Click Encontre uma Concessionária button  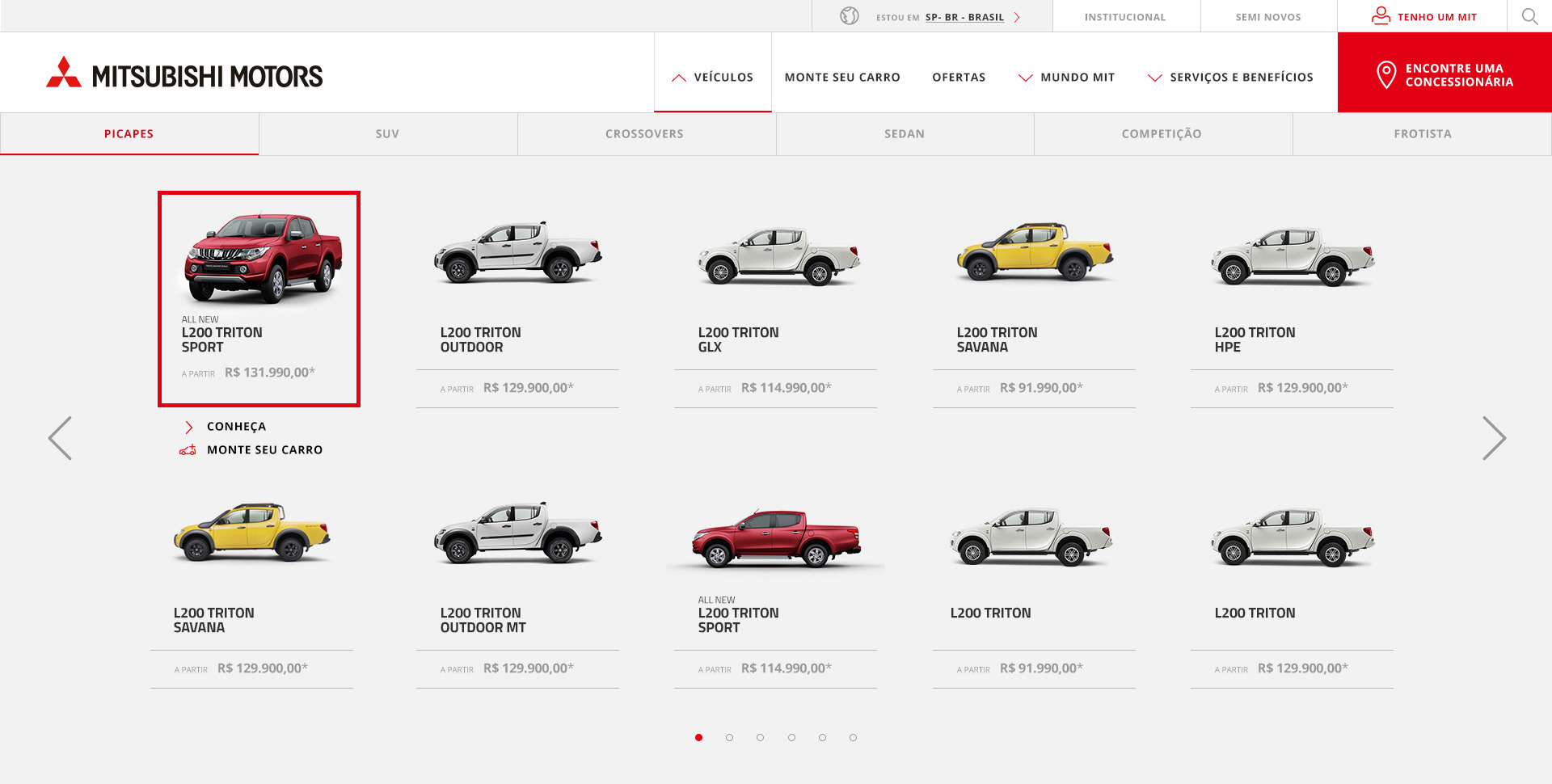[x=1444, y=72]
